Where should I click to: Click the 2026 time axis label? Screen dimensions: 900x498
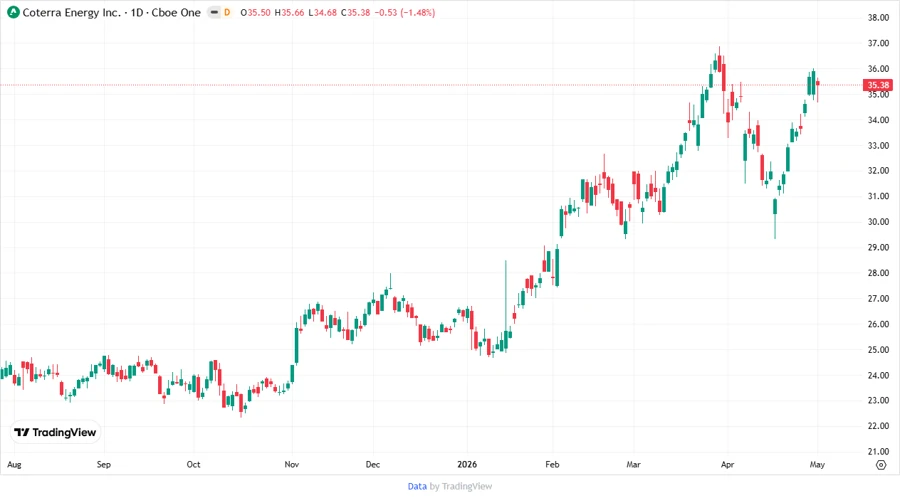467,464
